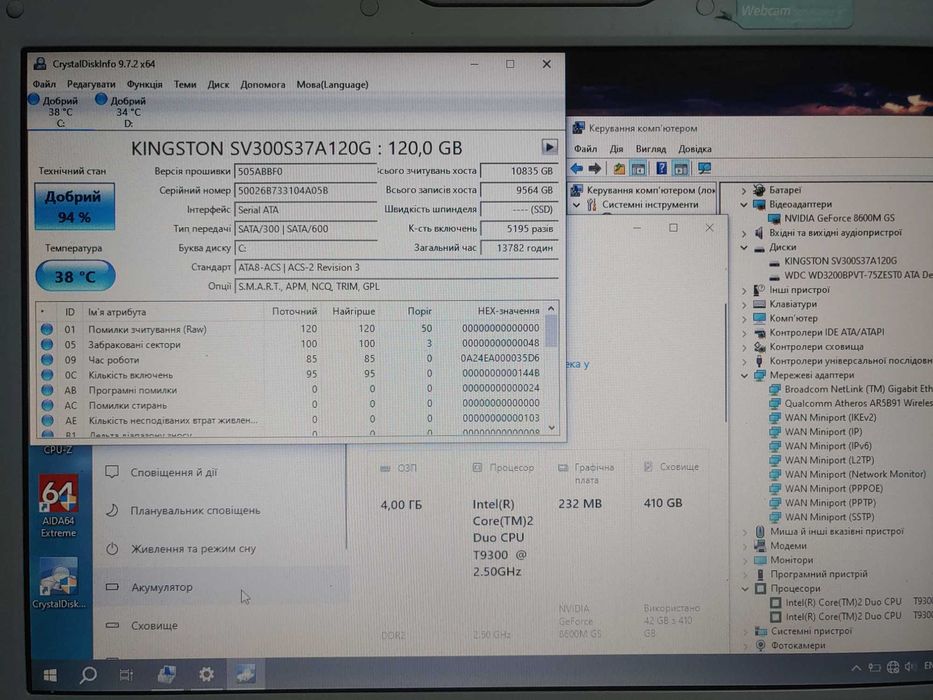Open Довідка menu in Керування комп'ютером
Screen dimensions: 933x700
click(694, 149)
